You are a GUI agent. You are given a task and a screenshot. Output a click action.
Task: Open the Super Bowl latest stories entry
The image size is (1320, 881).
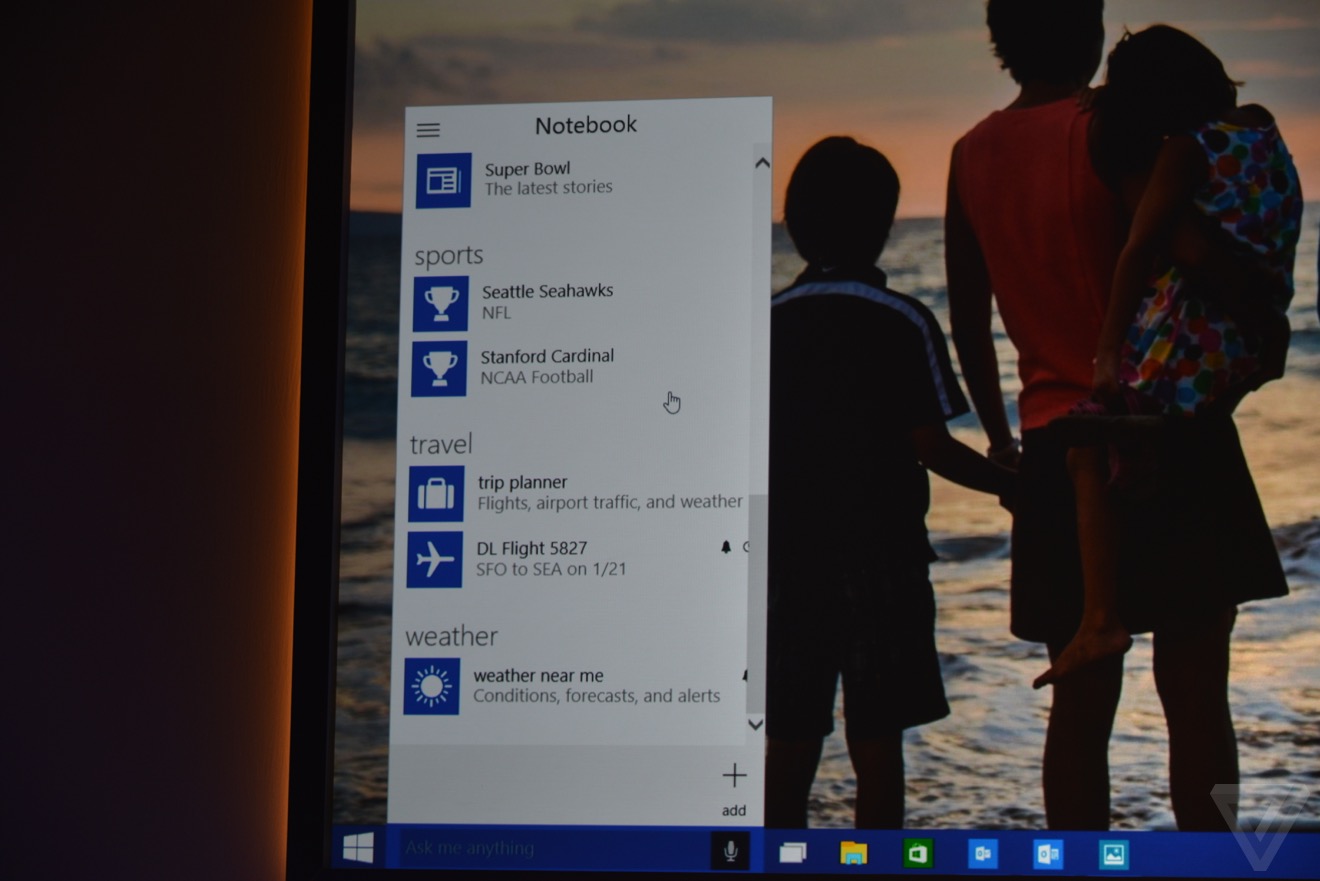coord(548,178)
